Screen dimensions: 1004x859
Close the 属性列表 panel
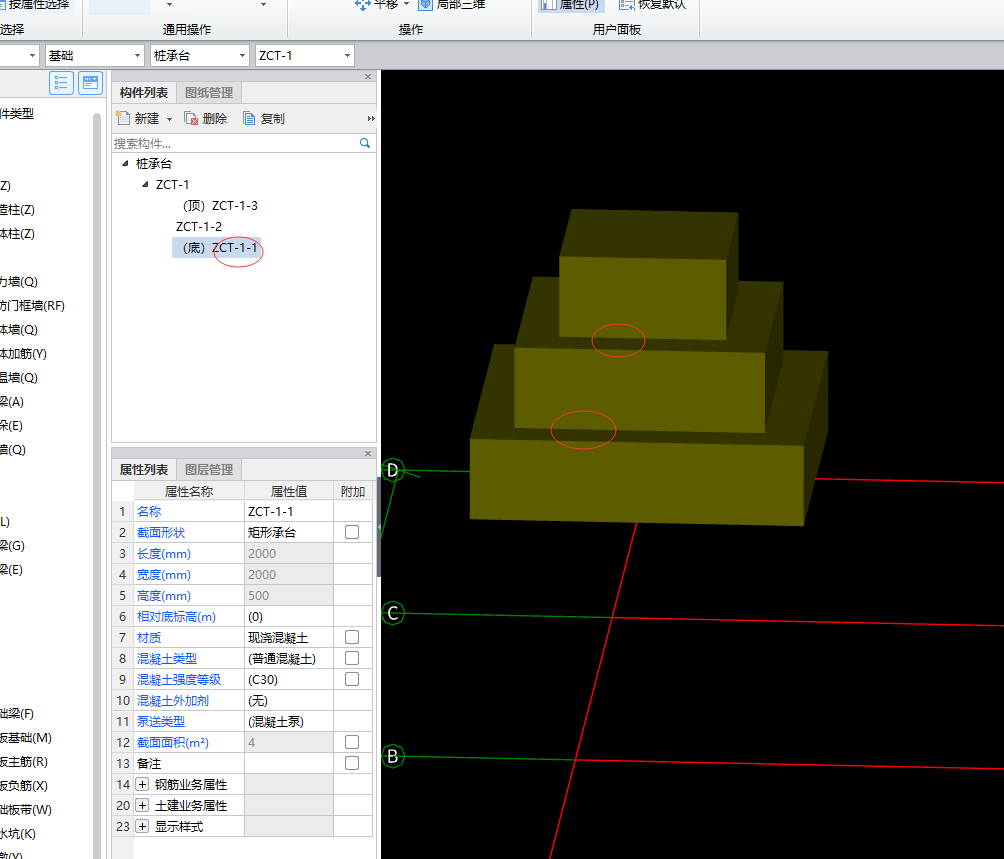click(x=368, y=453)
